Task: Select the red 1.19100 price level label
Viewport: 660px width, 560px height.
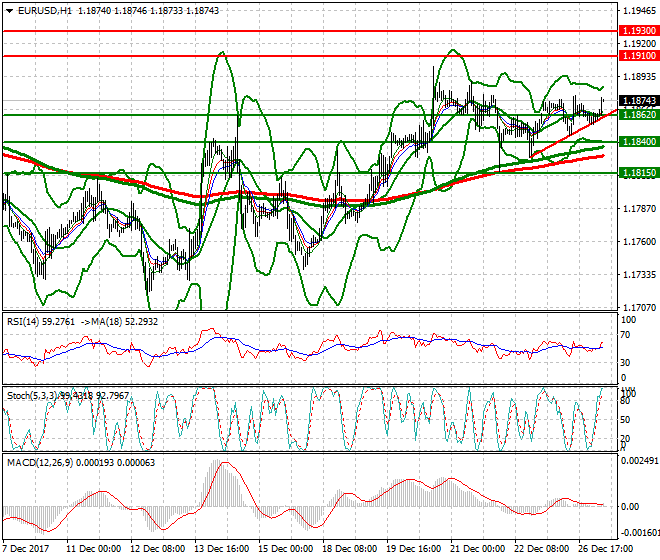Action: (x=639, y=56)
